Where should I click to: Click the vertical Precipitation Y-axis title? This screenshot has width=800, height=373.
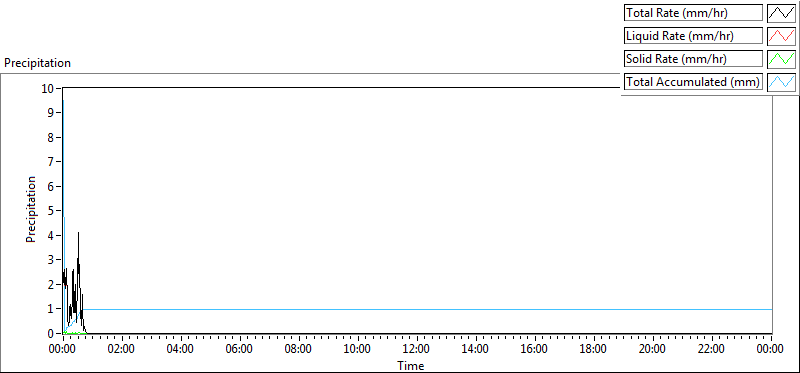[x=31, y=209]
